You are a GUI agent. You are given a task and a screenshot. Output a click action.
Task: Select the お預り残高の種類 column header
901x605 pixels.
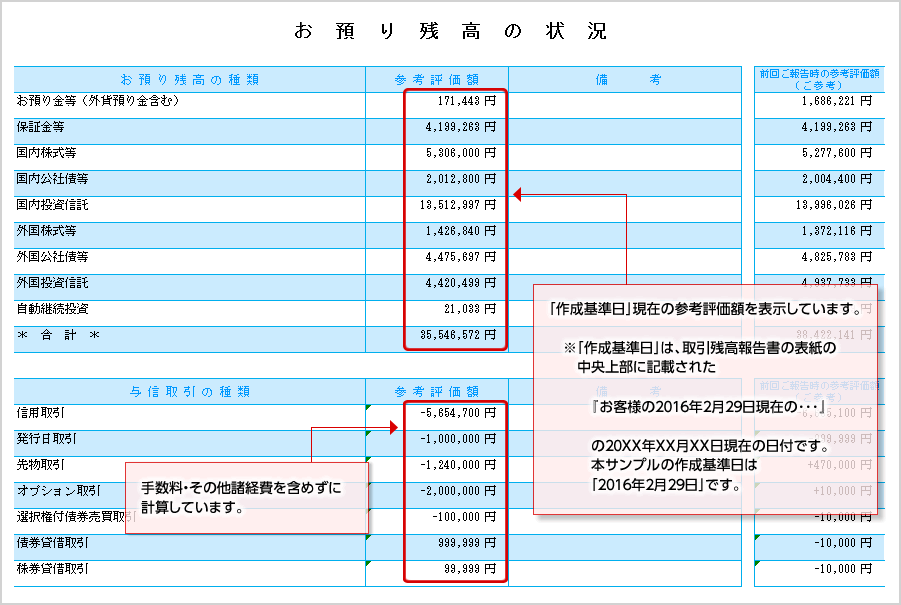(x=190, y=80)
